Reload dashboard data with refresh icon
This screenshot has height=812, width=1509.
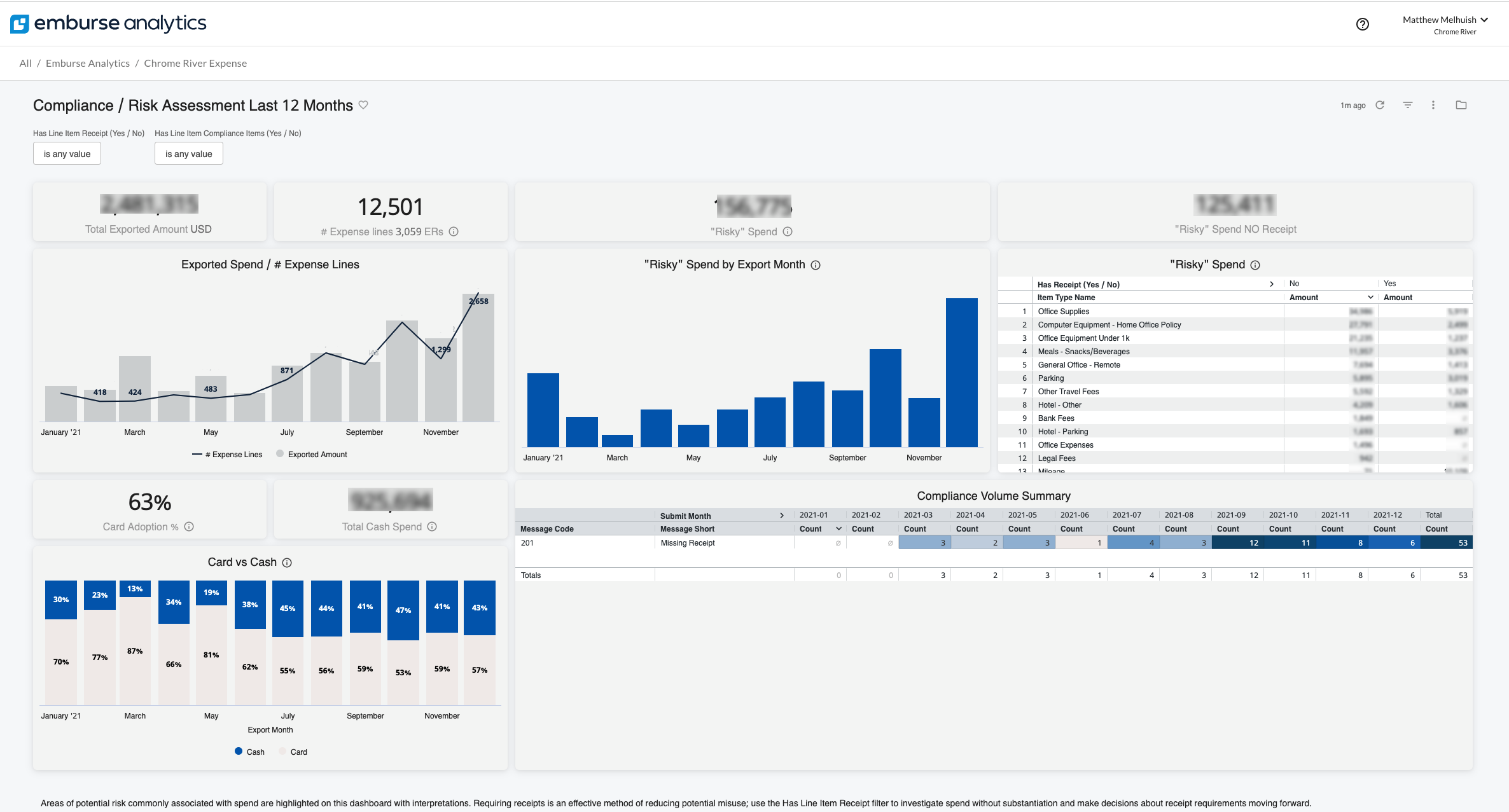pyautogui.click(x=1380, y=105)
